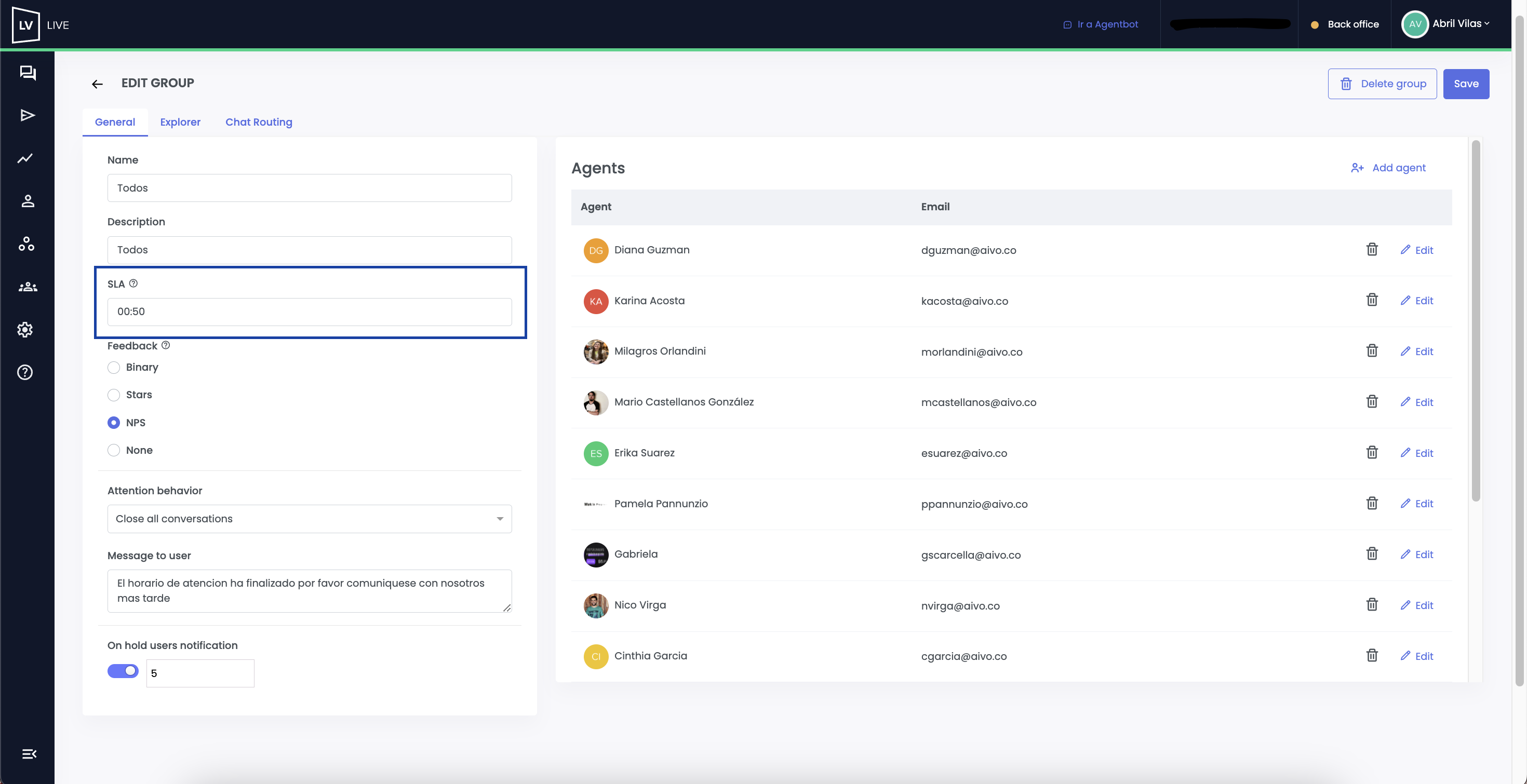Open the help question mark sidebar icon

(25, 372)
